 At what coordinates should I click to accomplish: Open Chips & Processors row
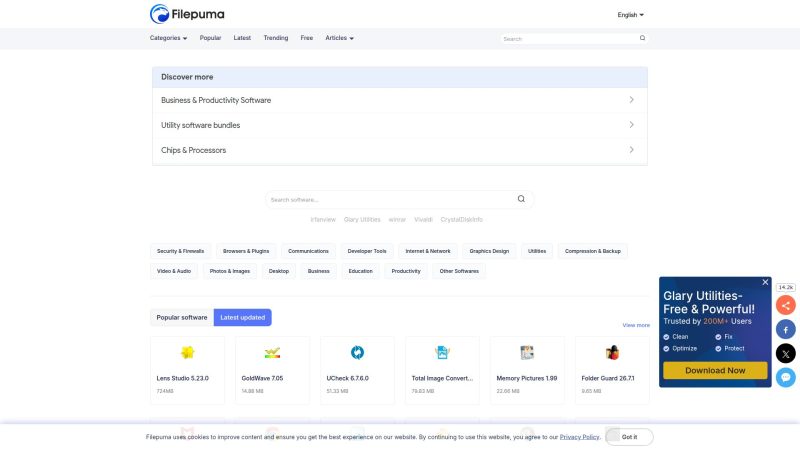pyautogui.click(x=399, y=150)
